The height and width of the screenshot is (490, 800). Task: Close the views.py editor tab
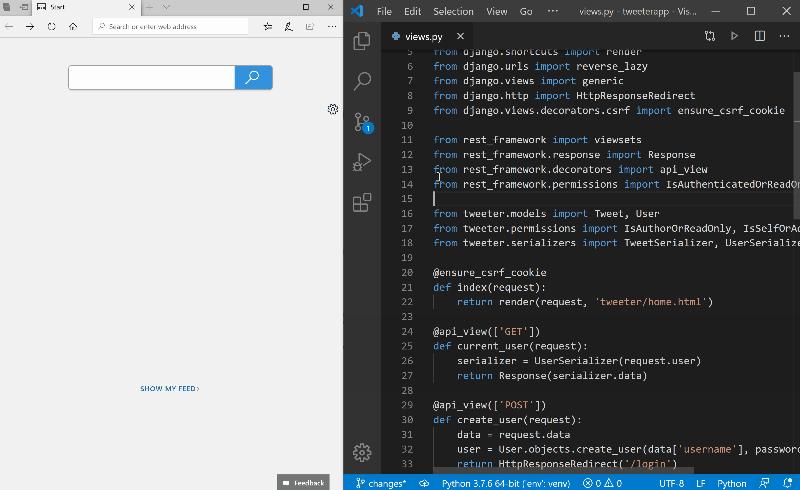coord(460,36)
